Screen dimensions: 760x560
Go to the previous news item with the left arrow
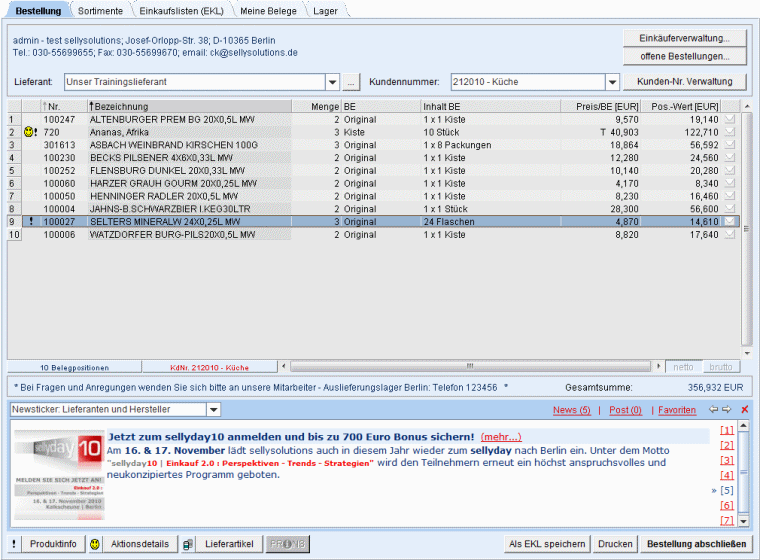point(713,410)
